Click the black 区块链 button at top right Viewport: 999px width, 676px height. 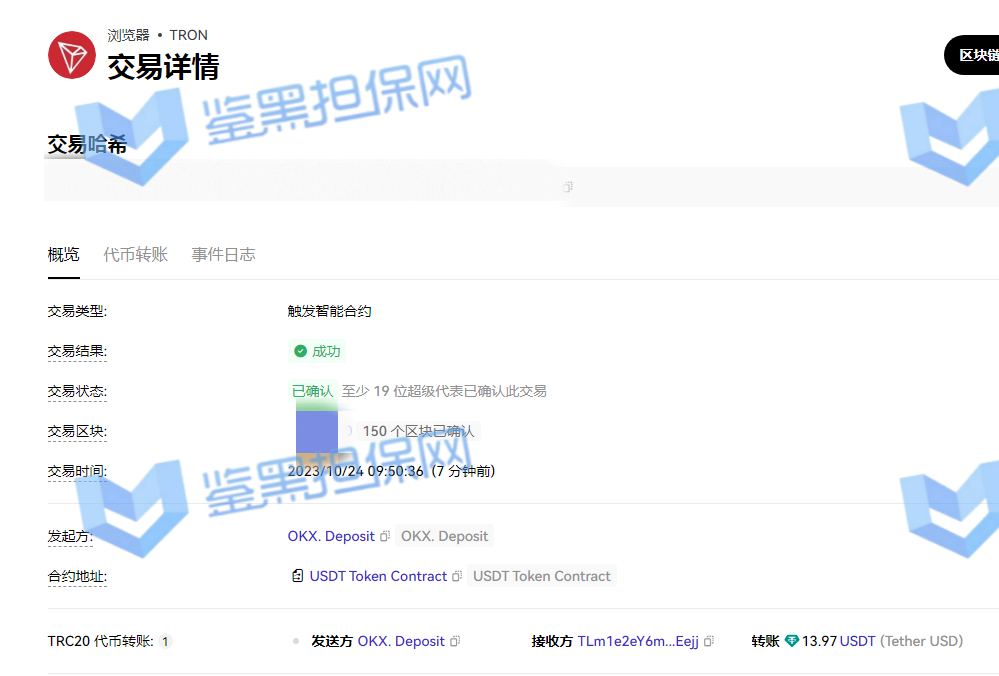coord(975,55)
